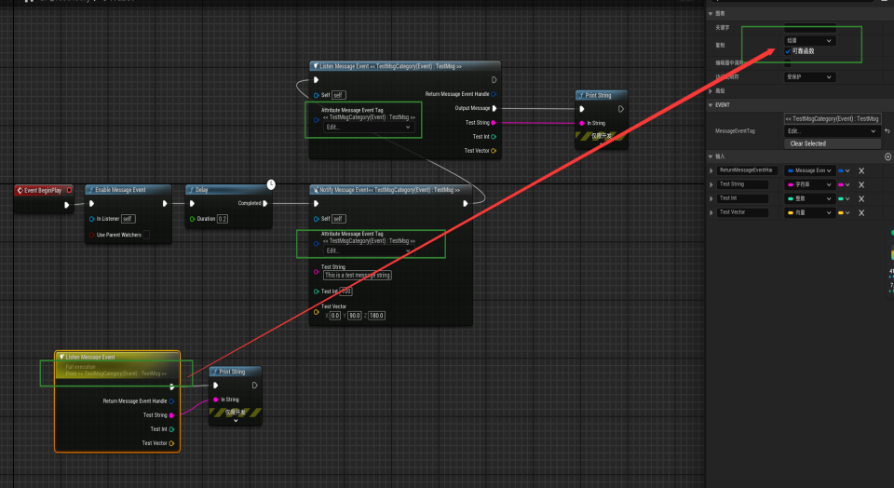Click the 关键字 keyword input field
The width and height of the screenshot is (894, 488).
coord(810,27)
